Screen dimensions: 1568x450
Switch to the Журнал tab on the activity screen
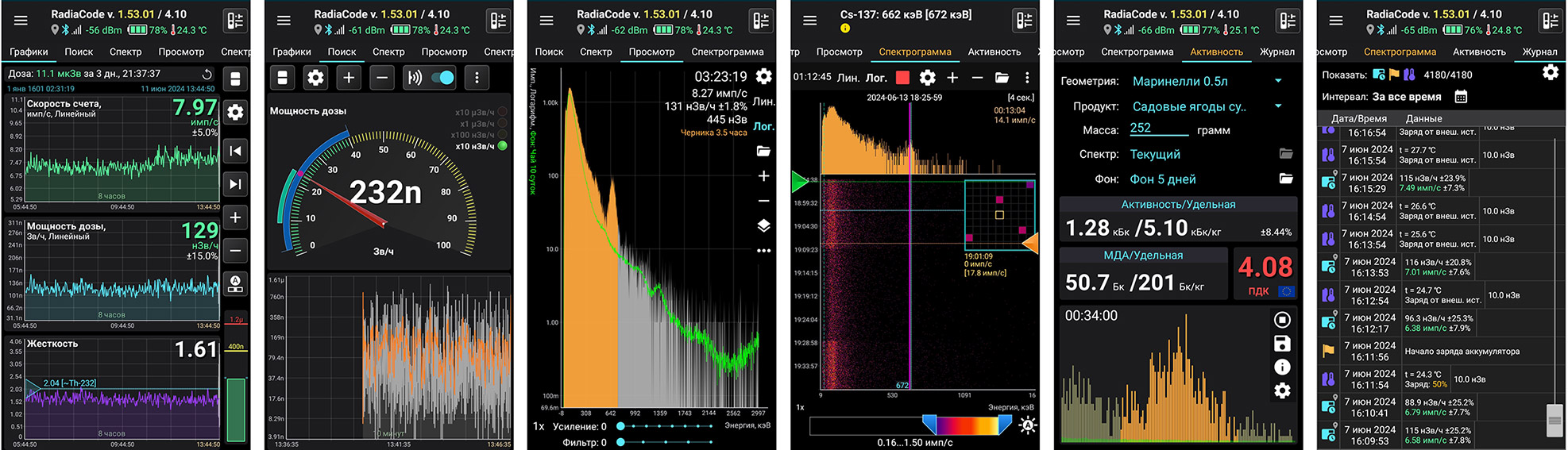(x=1276, y=52)
